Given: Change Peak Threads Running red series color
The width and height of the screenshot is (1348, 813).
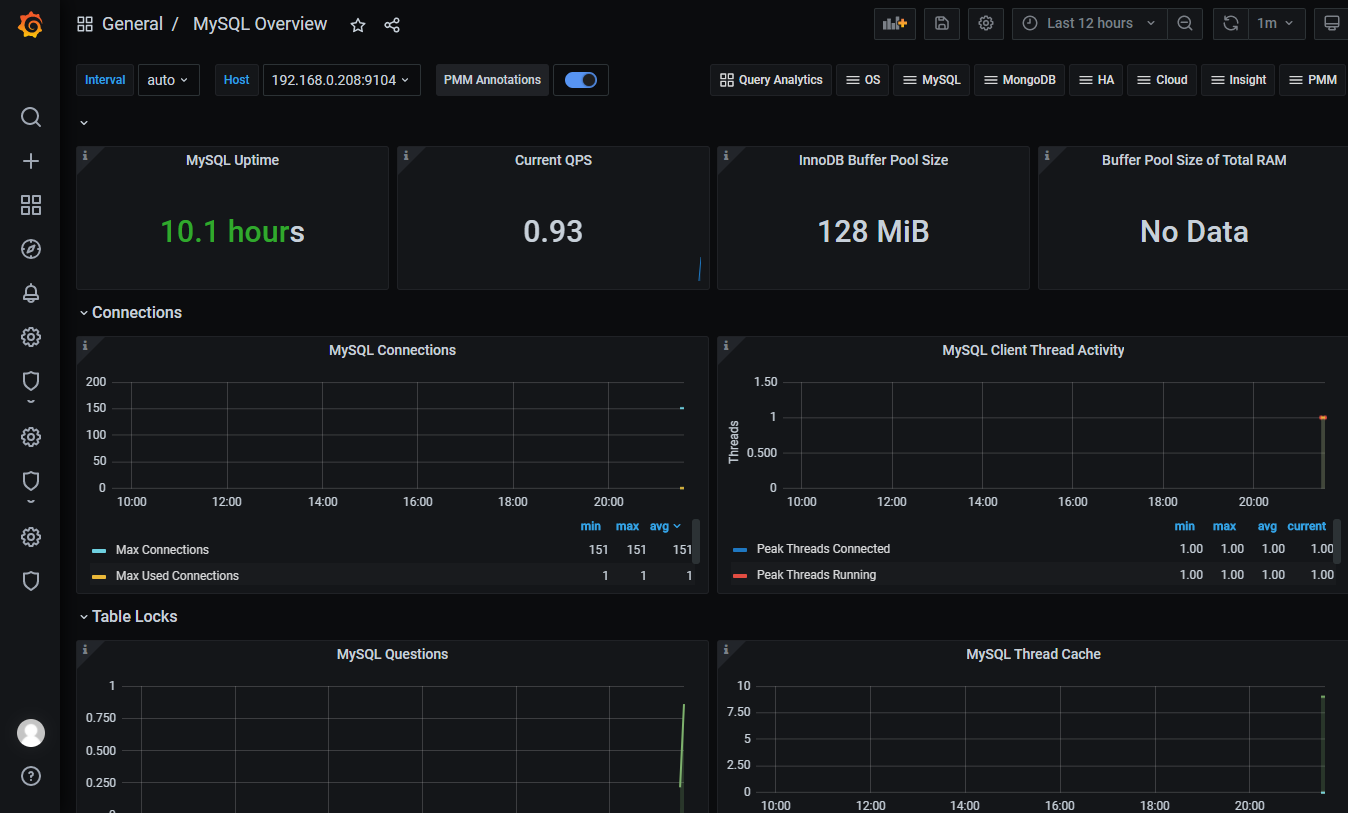Looking at the screenshot, I should (x=740, y=576).
